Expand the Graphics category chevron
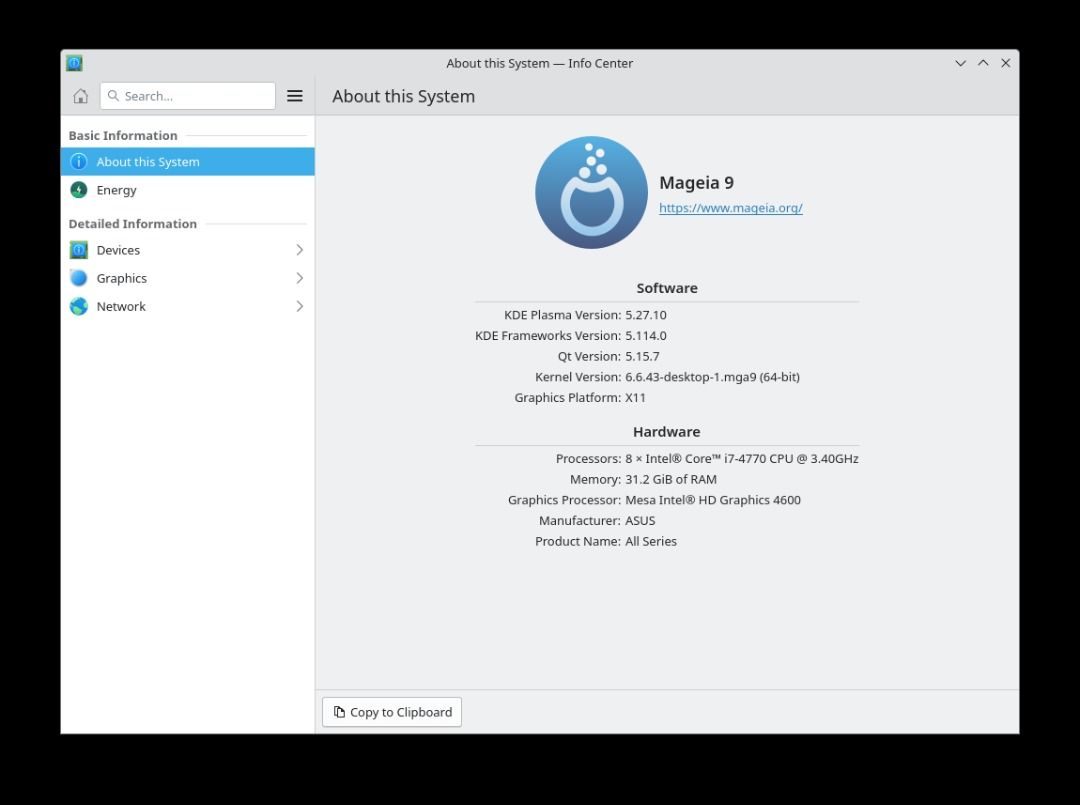The height and width of the screenshot is (805, 1080). [300, 278]
